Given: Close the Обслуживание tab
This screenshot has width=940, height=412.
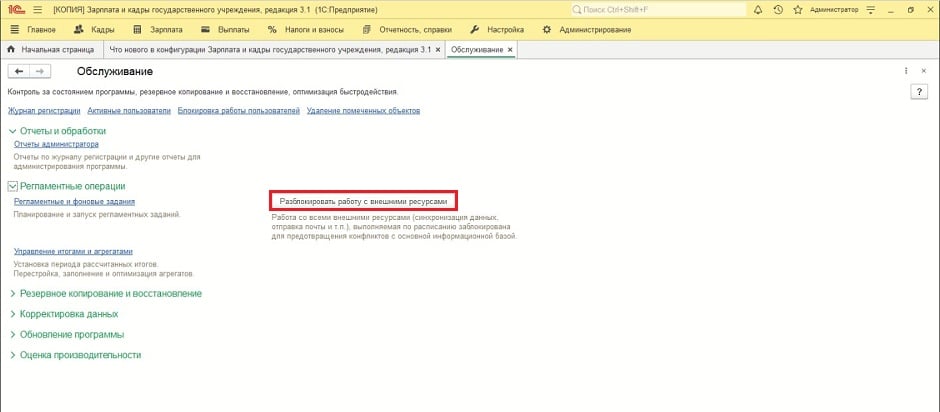Looking at the screenshot, I should (510, 50).
